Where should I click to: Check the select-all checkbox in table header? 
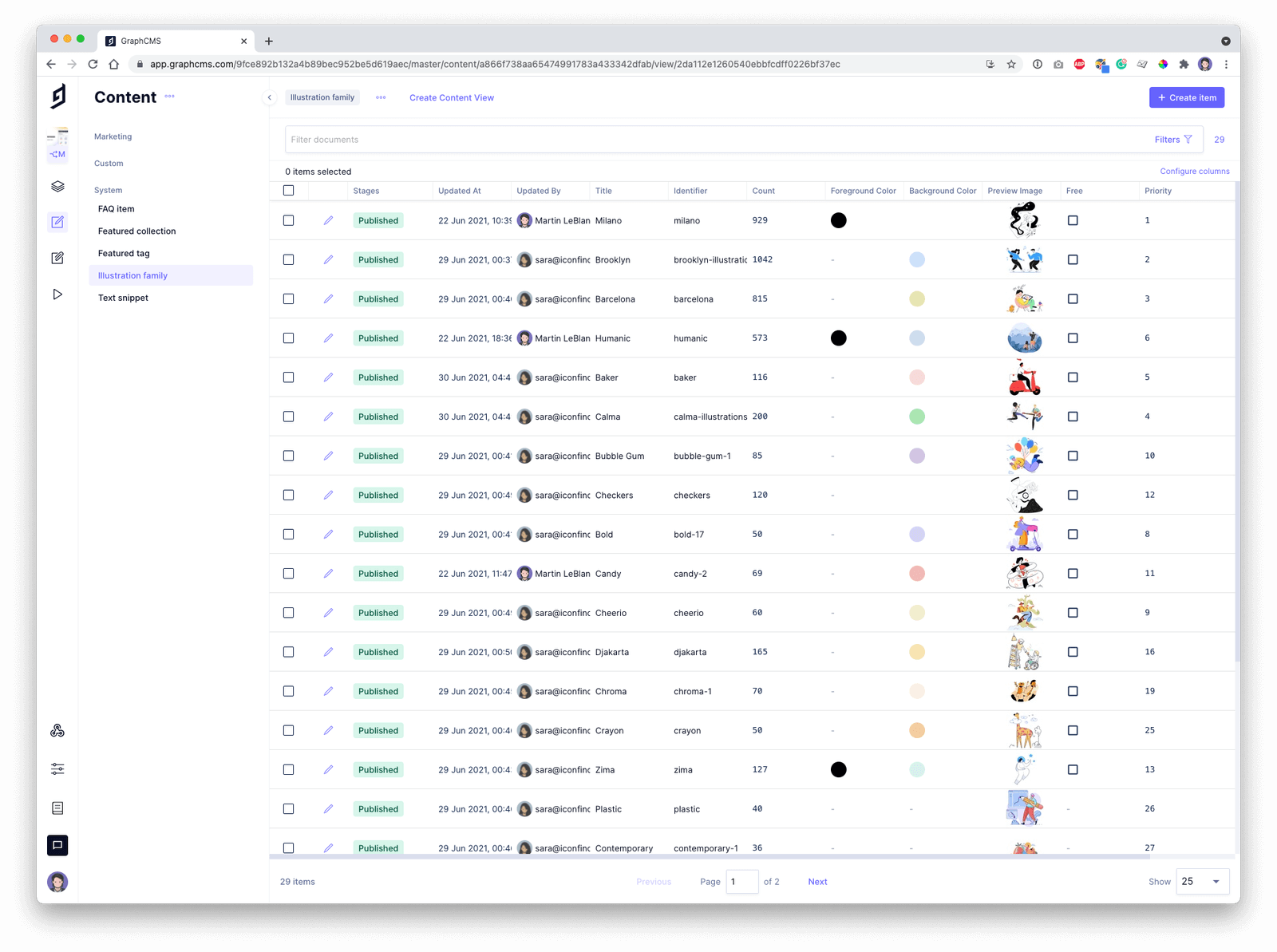coord(289,191)
